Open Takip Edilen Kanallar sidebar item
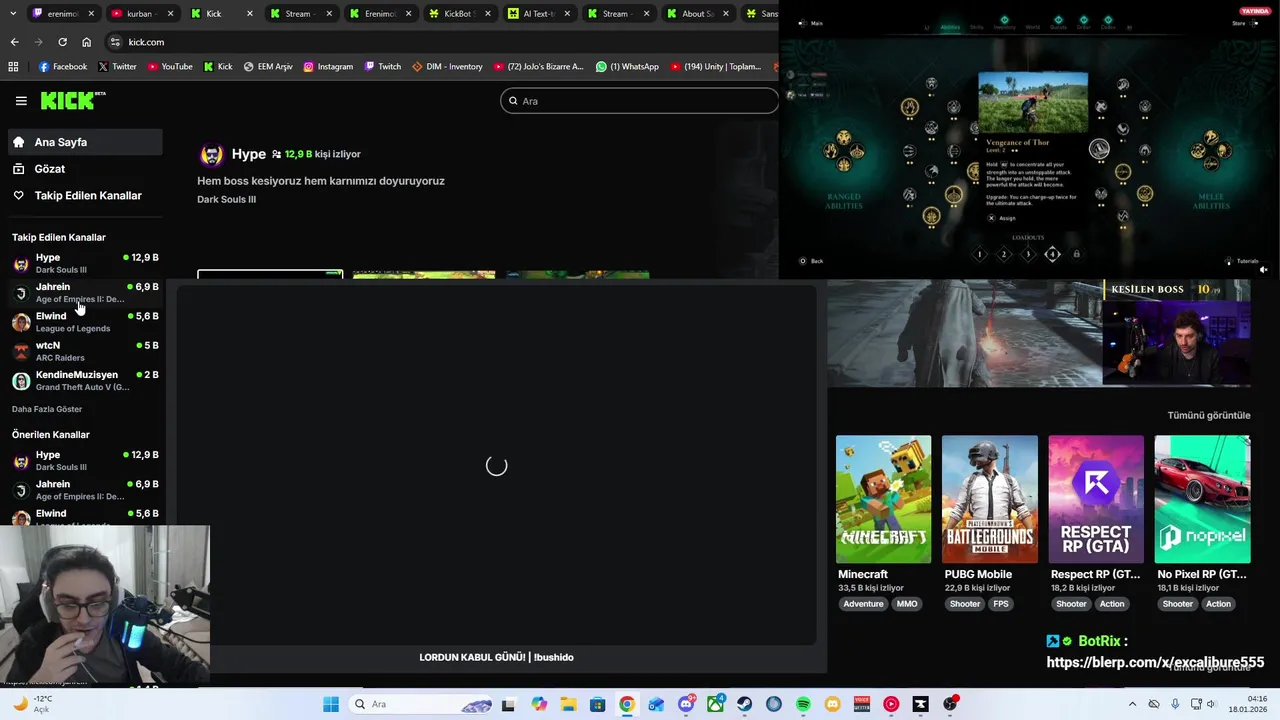 coord(85,196)
